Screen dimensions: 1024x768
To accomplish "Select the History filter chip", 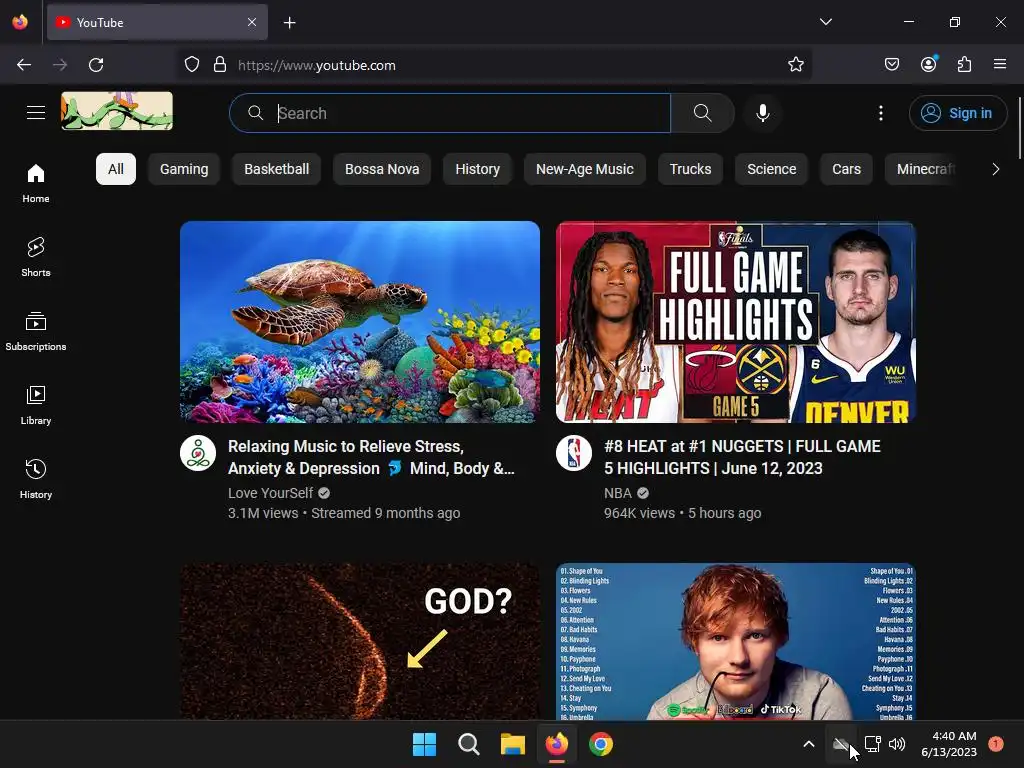I will pos(477,169).
